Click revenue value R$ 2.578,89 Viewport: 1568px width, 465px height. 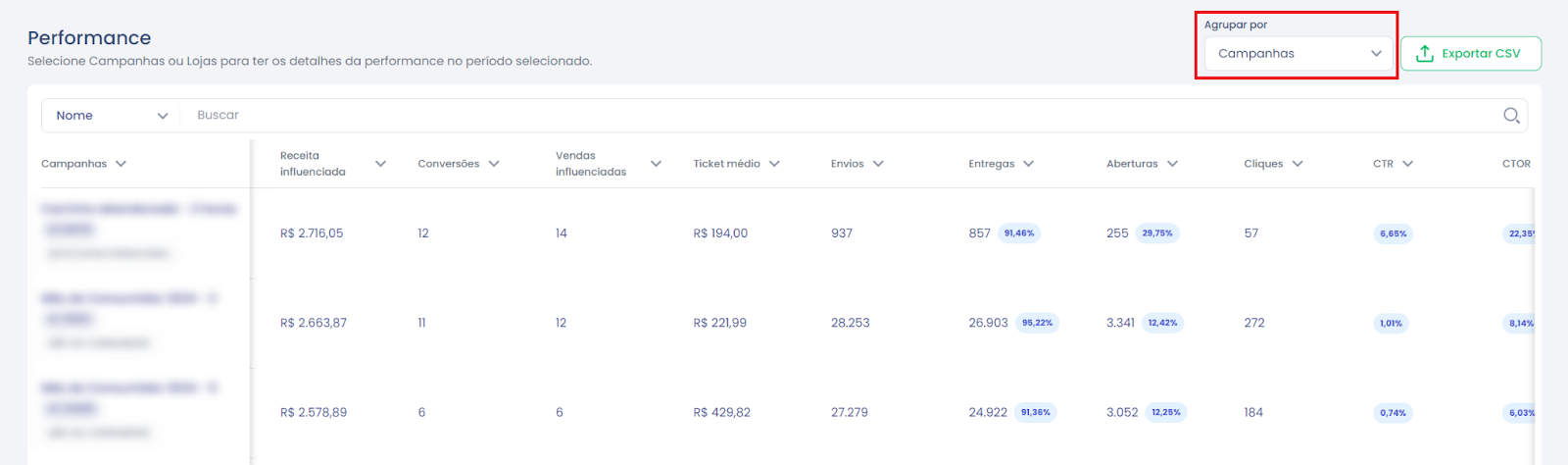pyautogui.click(x=314, y=412)
